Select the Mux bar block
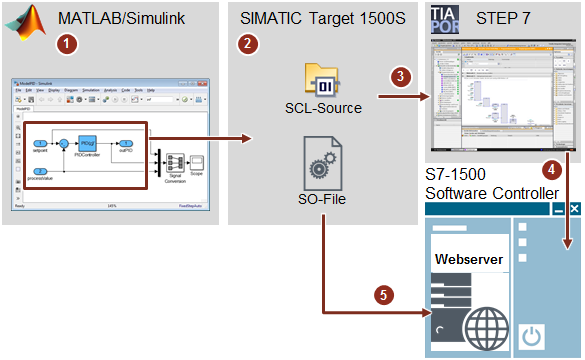This screenshot has width=585, height=360. [x=159, y=163]
